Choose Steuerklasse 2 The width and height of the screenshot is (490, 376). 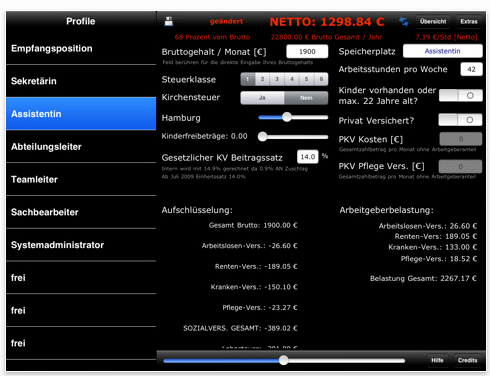(262, 79)
